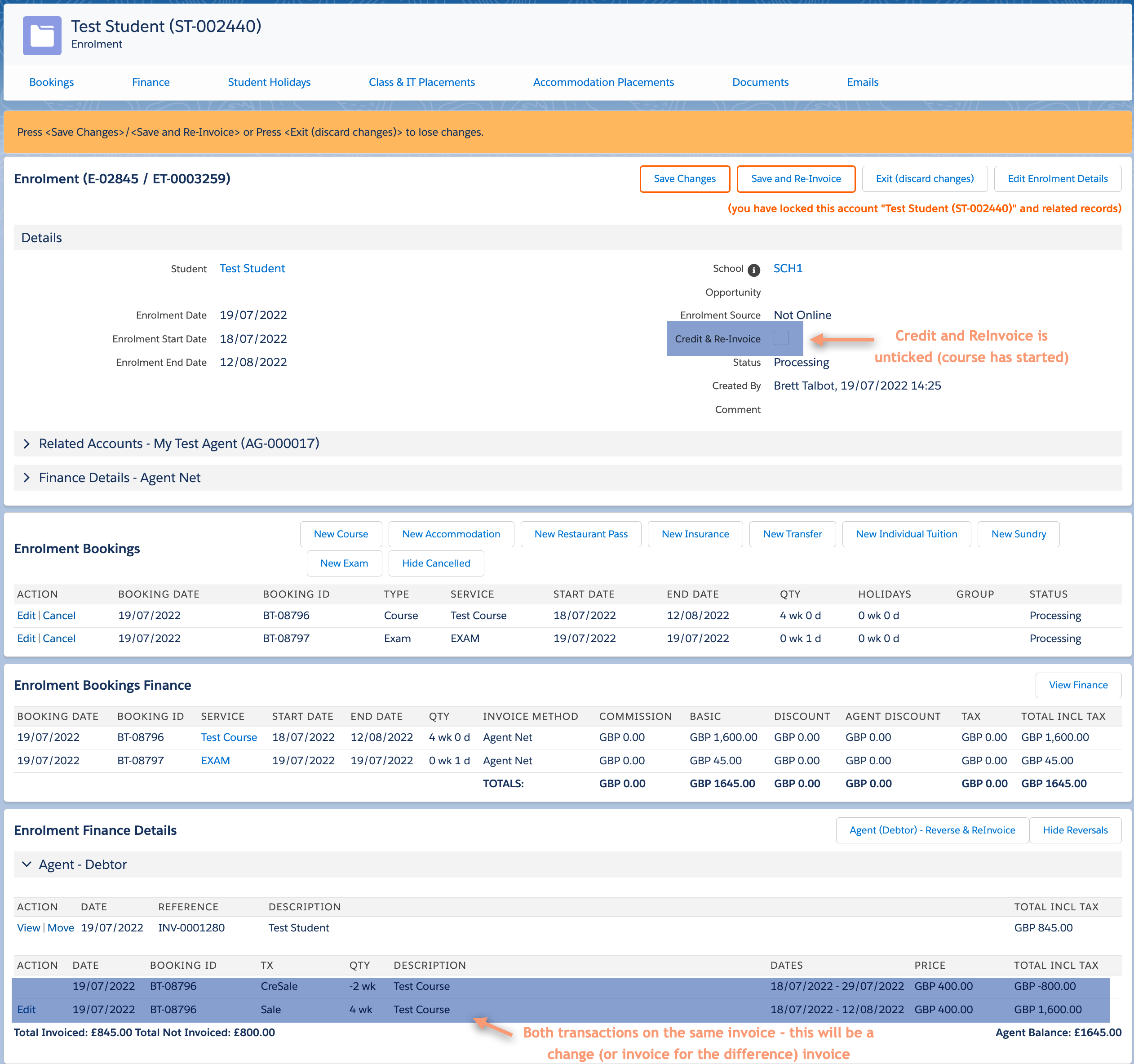The height and width of the screenshot is (1064, 1134).
Task: Collapse the Agent - Debtor section
Action: 26,865
